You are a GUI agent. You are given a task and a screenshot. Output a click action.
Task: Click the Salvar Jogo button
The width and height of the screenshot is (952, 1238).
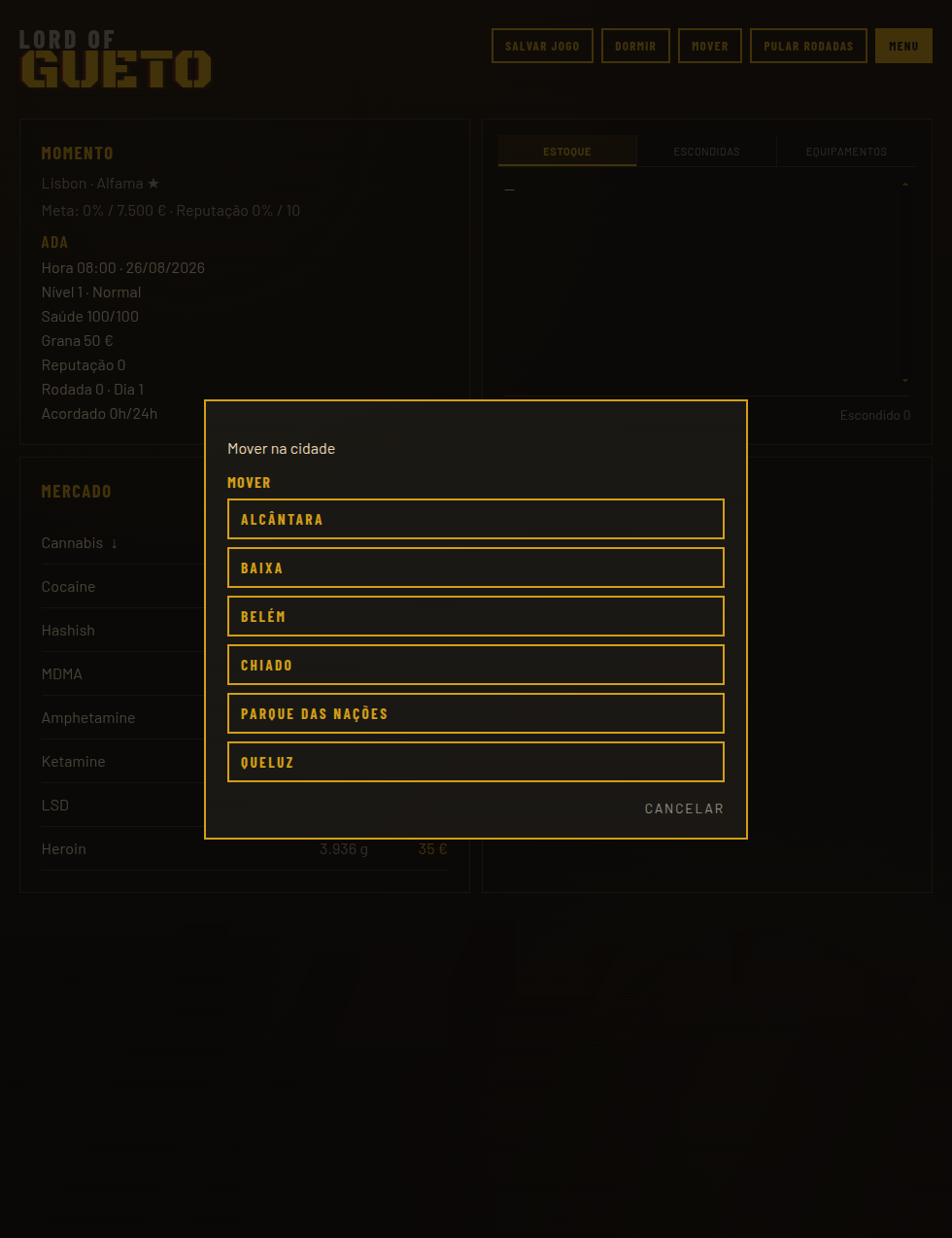(x=542, y=46)
